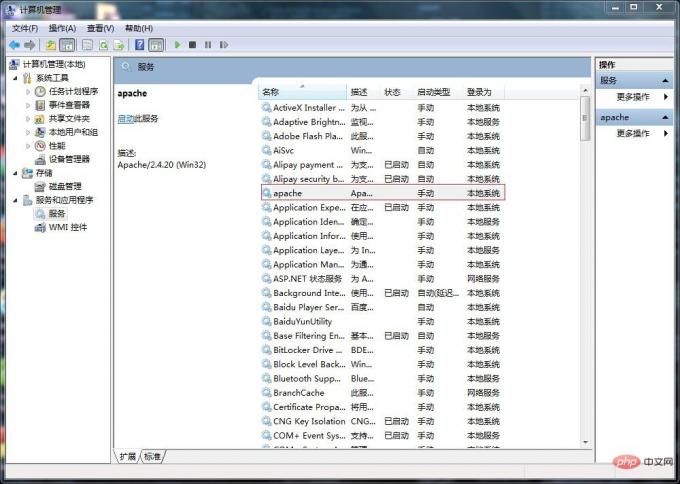The height and width of the screenshot is (484, 680).
Task: Select the 任务计划程序 clock icon
Action: (40, 91)
